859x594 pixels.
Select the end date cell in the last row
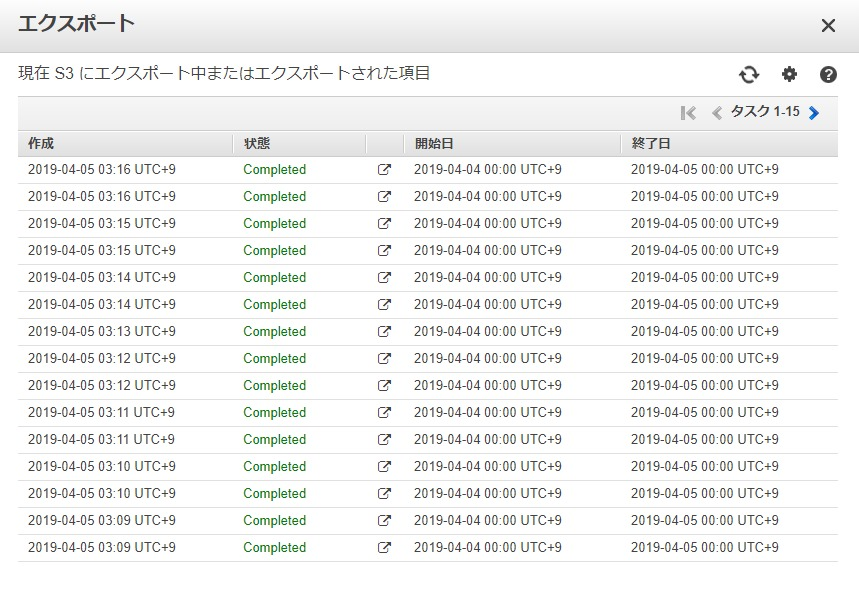point(704,548)
